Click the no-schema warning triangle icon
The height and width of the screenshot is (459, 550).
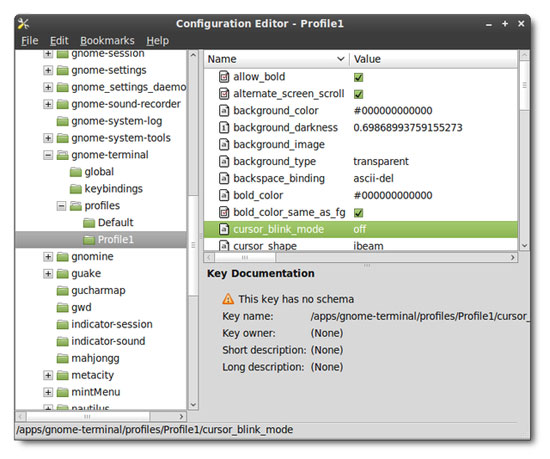228,299
